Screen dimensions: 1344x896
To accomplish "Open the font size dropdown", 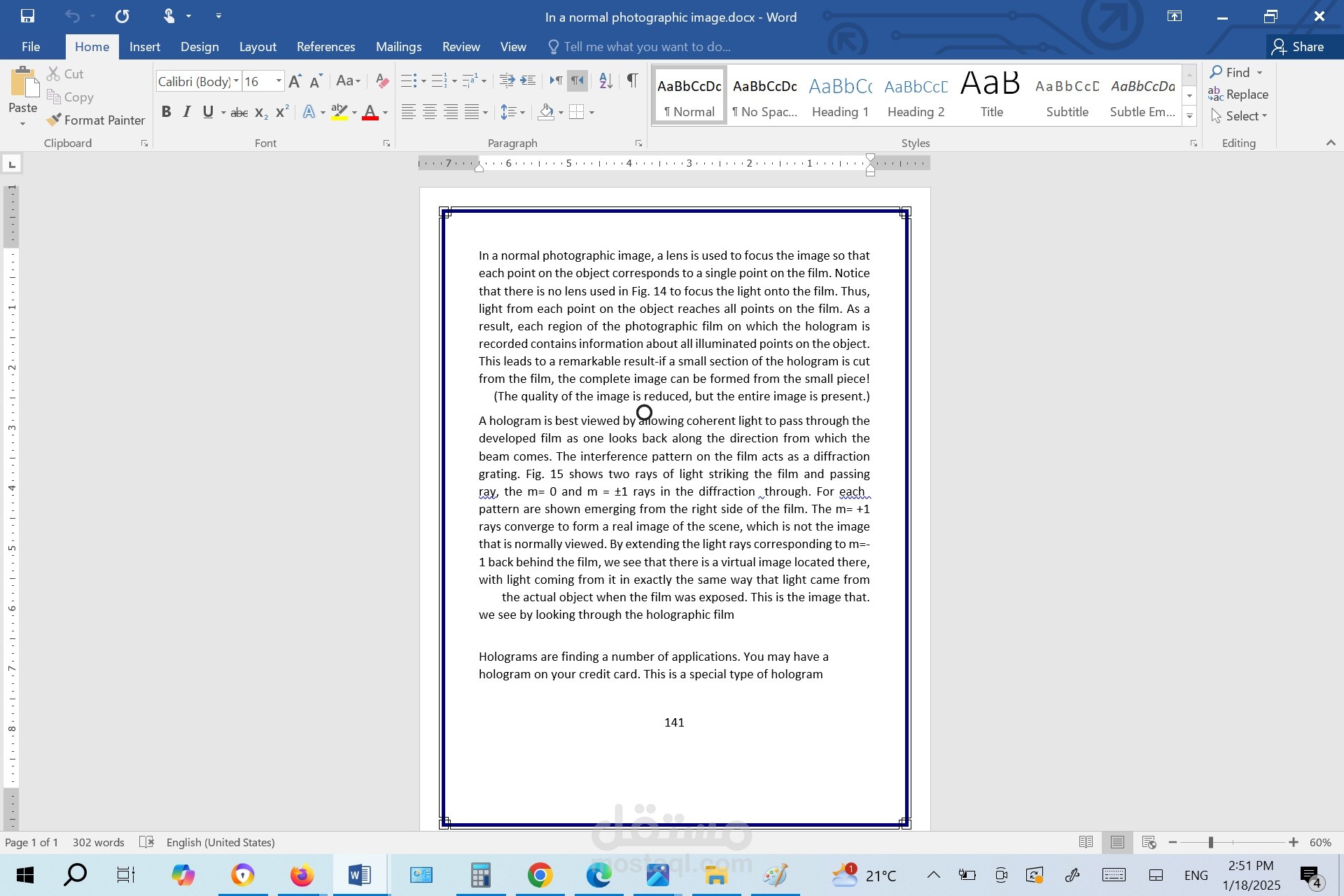I will [x=279, y=81].
